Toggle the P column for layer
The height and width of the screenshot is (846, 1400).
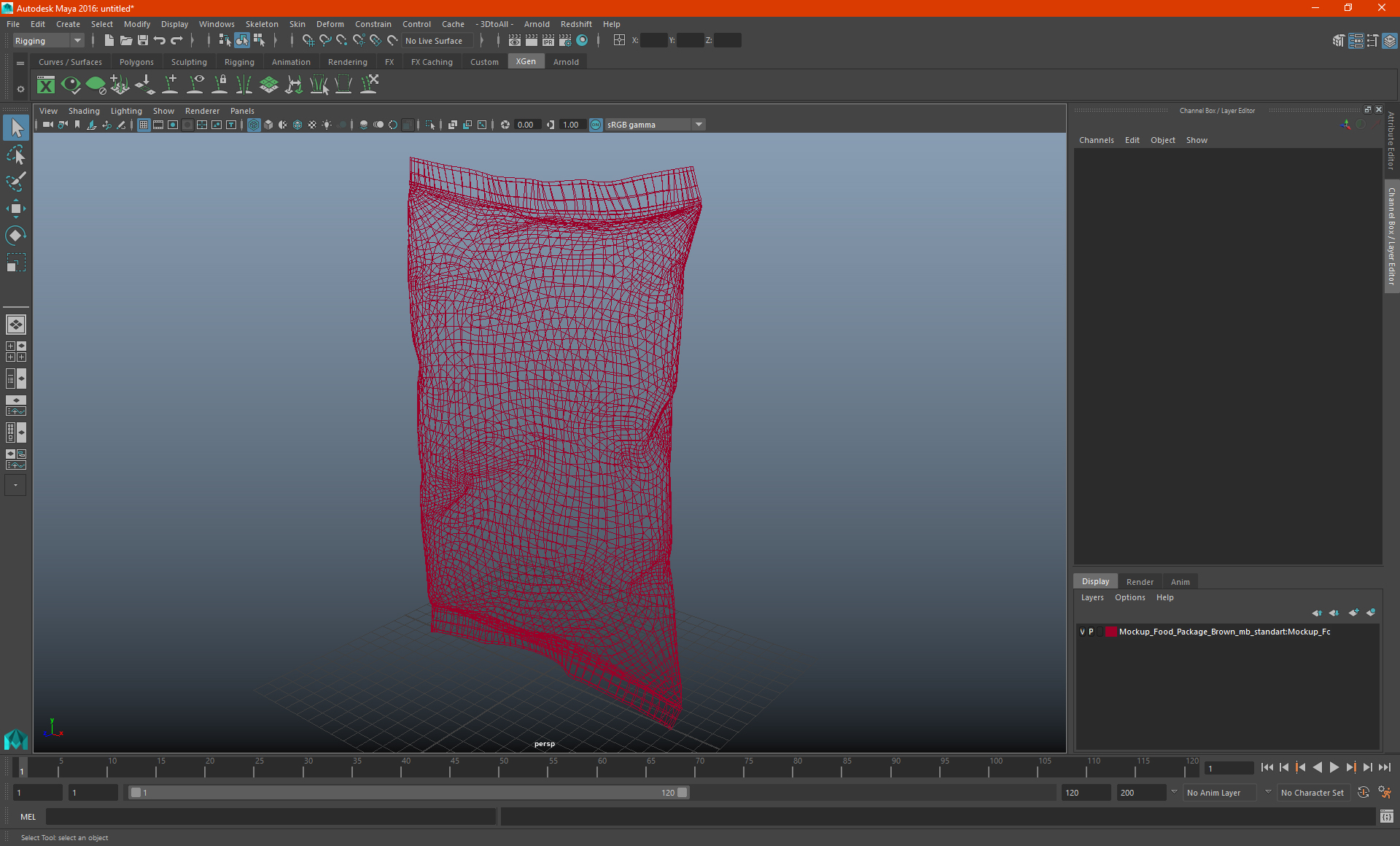[1092, 631]
